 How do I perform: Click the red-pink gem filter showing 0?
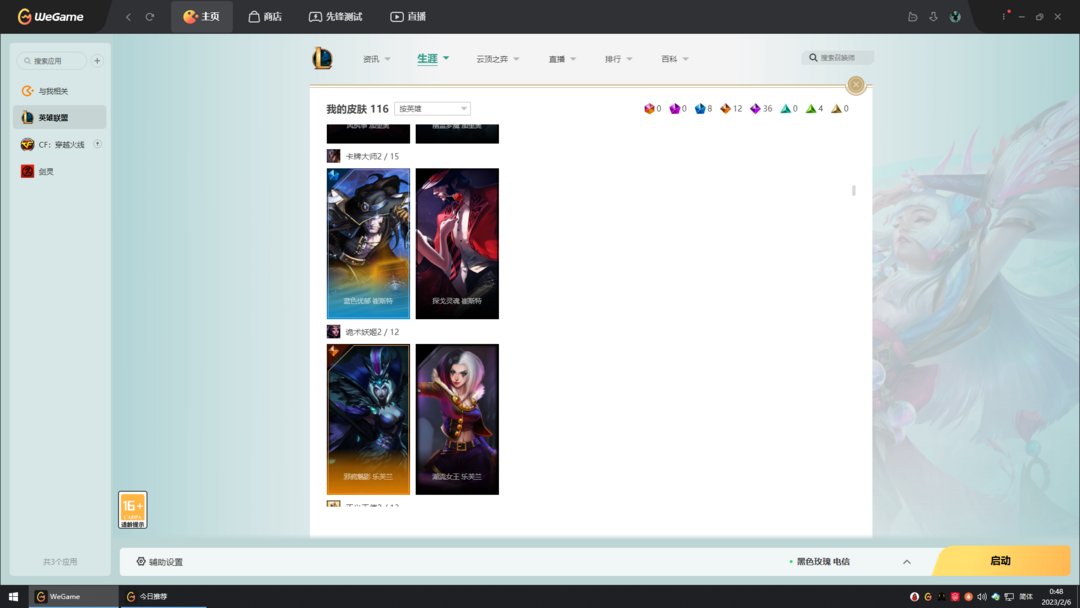tap(652, 109)
